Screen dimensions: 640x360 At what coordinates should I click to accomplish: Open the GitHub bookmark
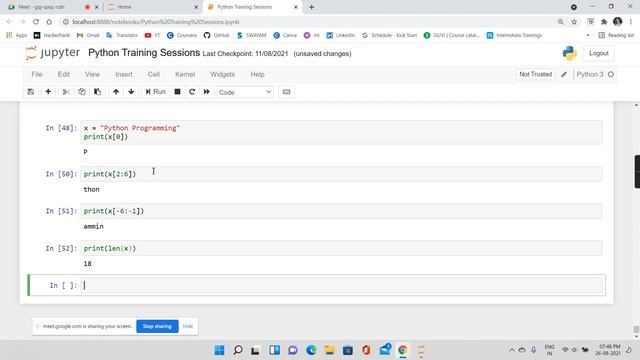point(216,36)
